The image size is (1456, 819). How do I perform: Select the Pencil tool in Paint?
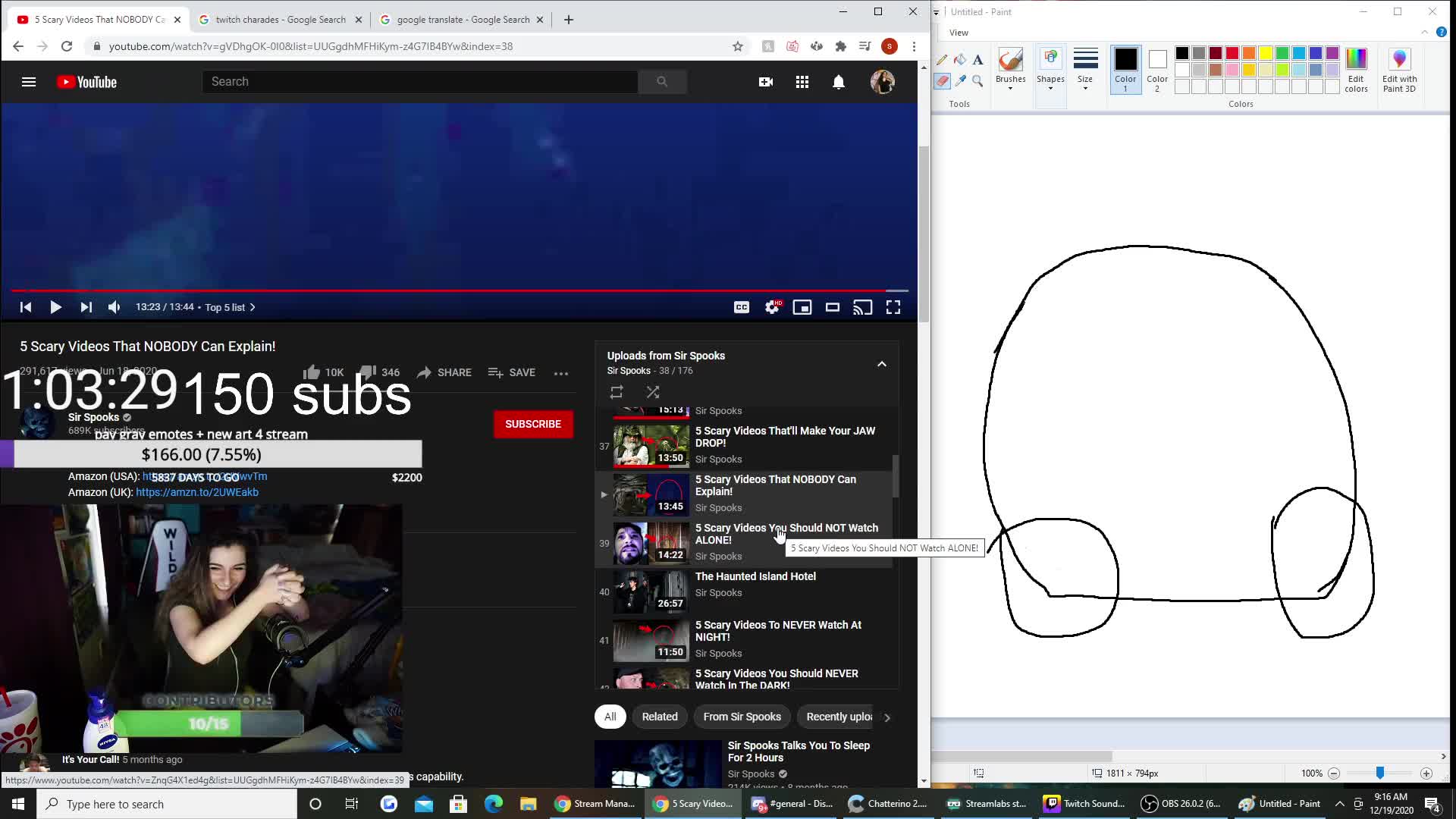942,60
